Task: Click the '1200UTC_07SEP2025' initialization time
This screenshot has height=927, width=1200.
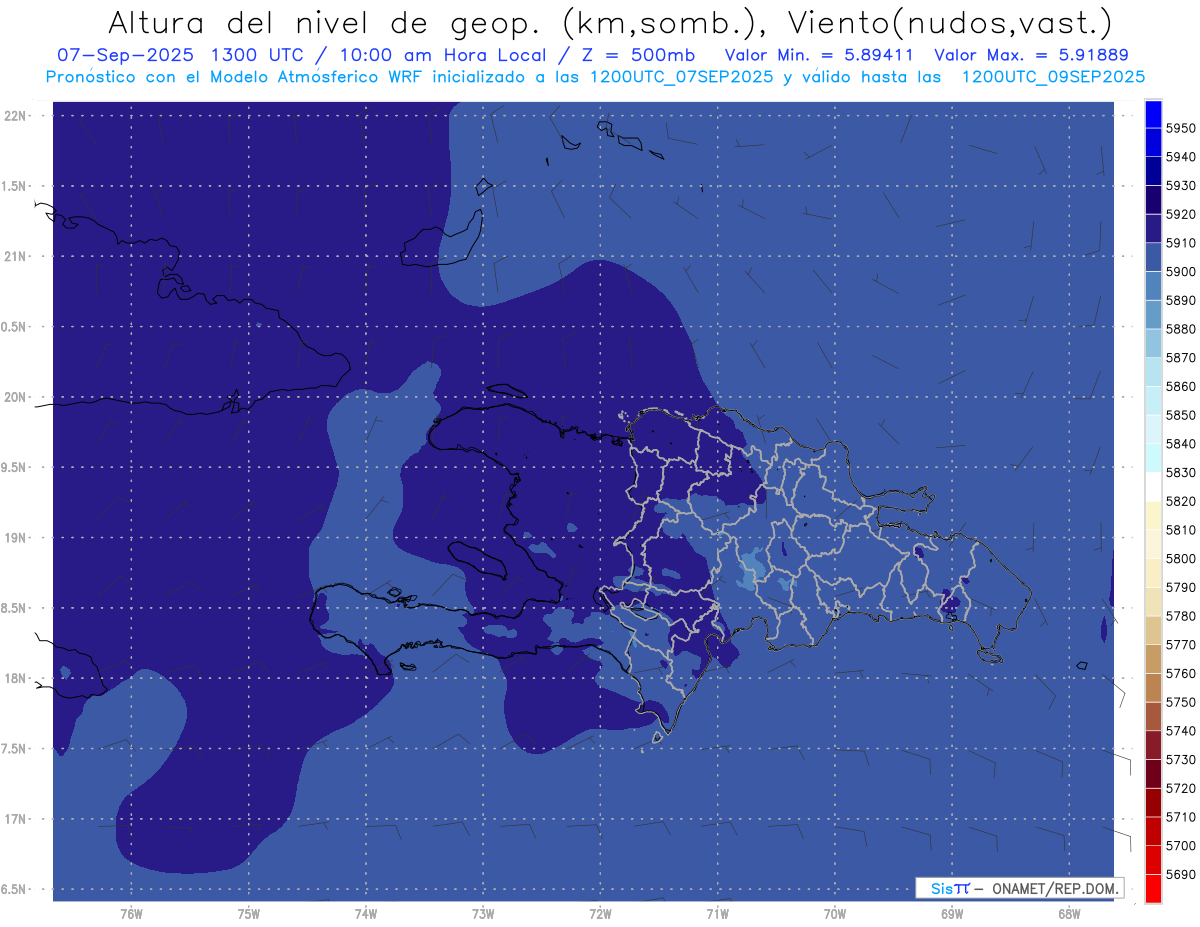Action: pyautogui.click(x=681, y=76)
